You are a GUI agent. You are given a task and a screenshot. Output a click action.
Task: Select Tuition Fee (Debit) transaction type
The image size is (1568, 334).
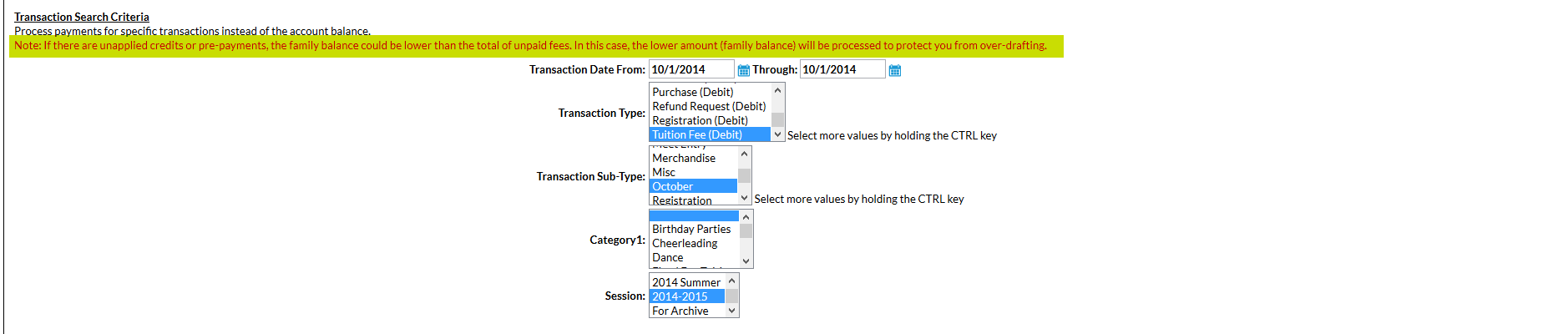click(x=710, y=134)
